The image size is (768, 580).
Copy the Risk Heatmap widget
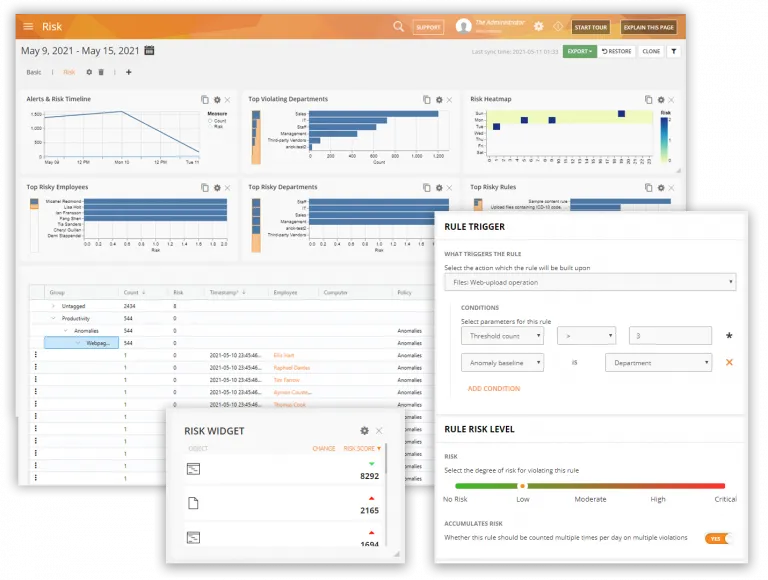pyautogui.click(x=648, y=99)
